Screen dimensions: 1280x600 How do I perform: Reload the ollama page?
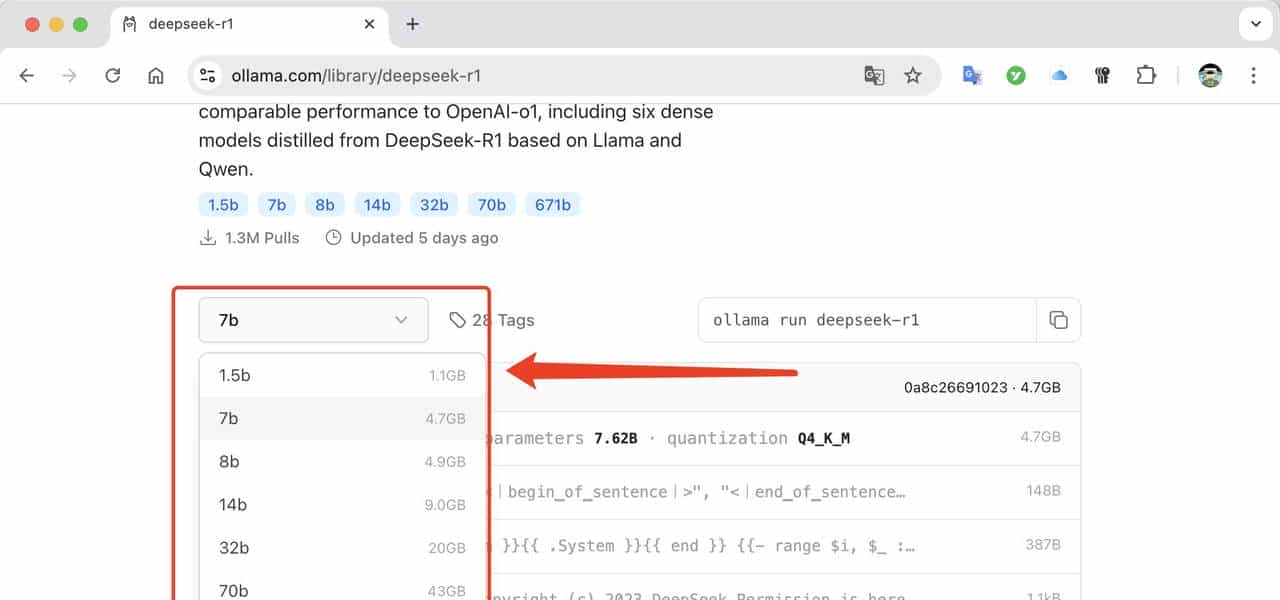pos(113,75)
